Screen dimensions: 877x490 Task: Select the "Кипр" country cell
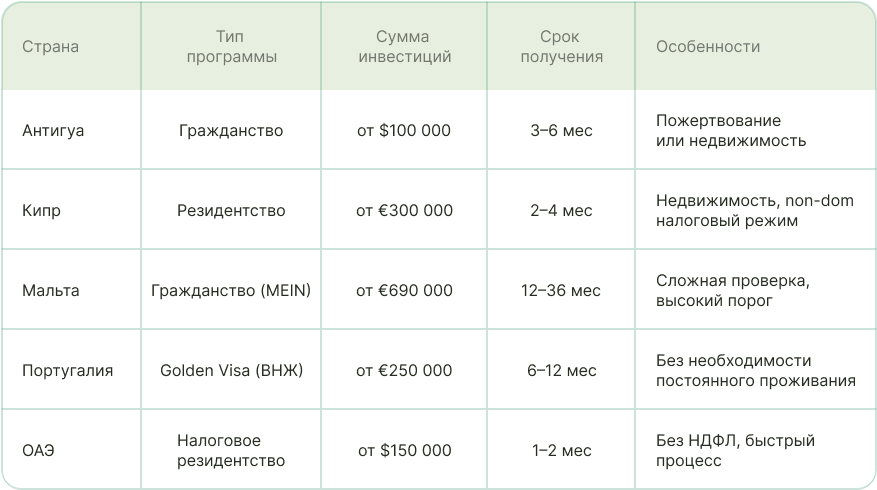tap(41, 211)
